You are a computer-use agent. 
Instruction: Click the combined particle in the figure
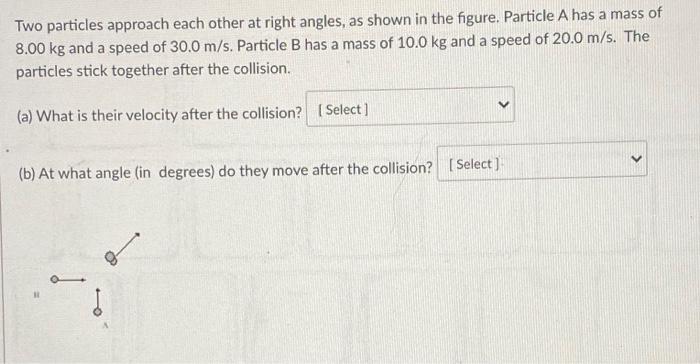(111, 258)
